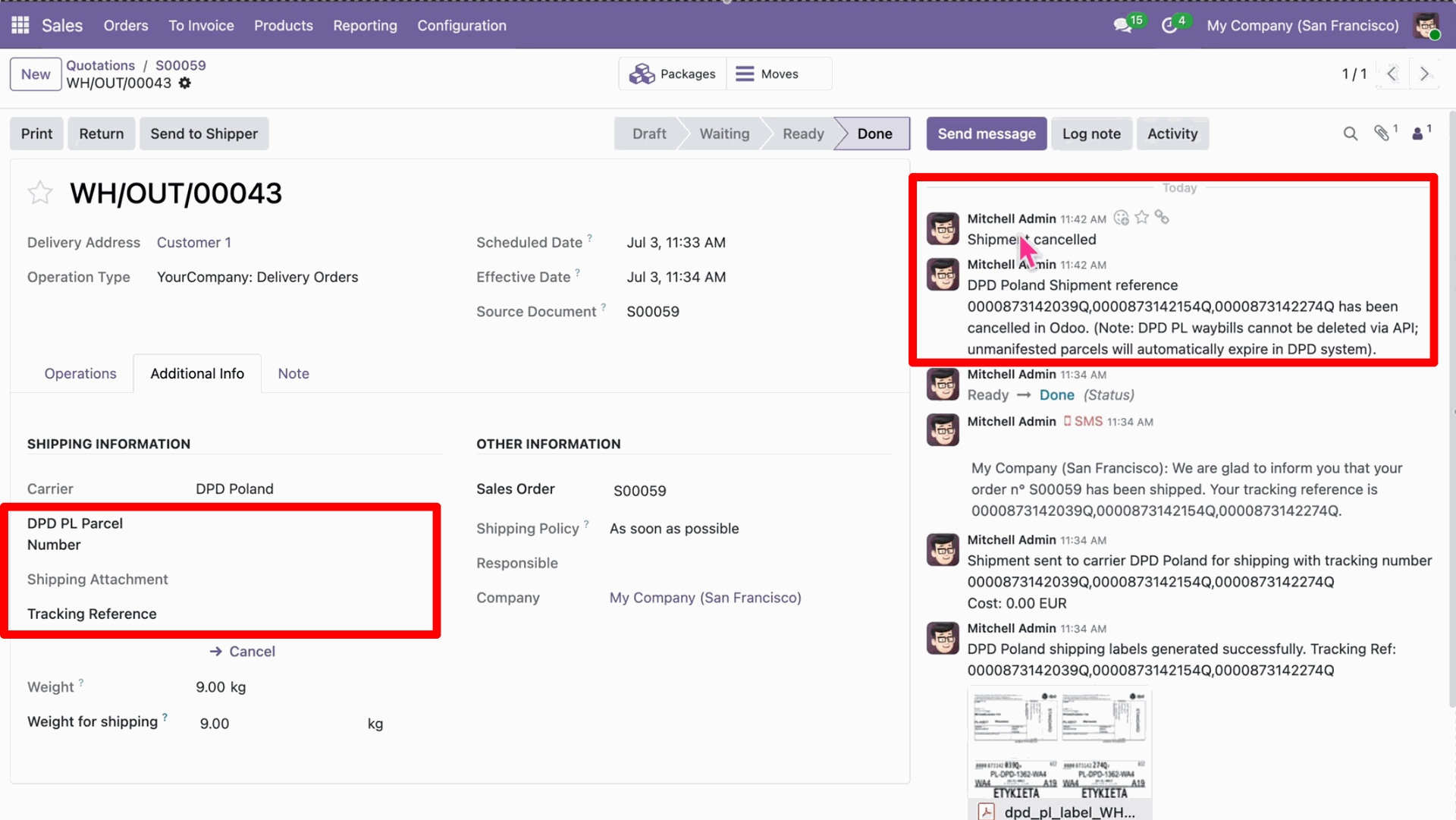Click the Source Document S00059 value
1456x820 pixels.
coord(653,312)
